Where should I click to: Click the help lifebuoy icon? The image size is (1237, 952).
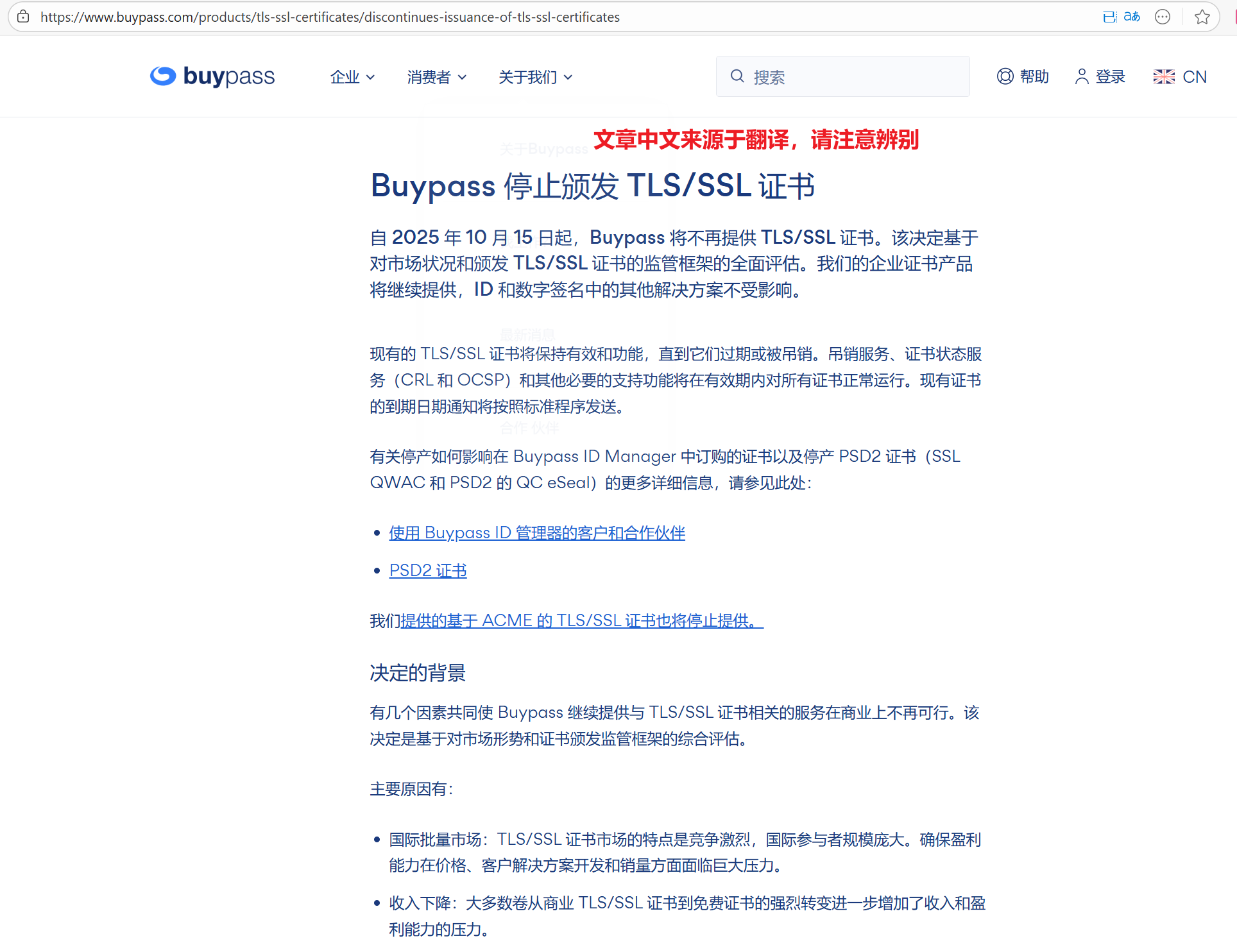tap(1005, 76)
